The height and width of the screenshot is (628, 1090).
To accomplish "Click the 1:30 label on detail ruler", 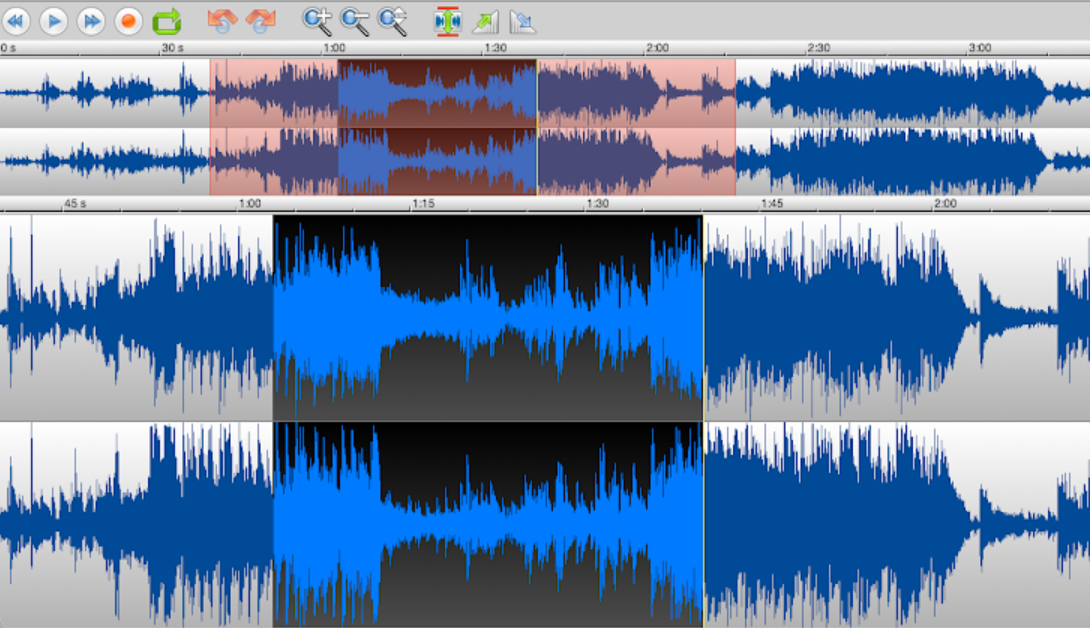I will [597, 204].
